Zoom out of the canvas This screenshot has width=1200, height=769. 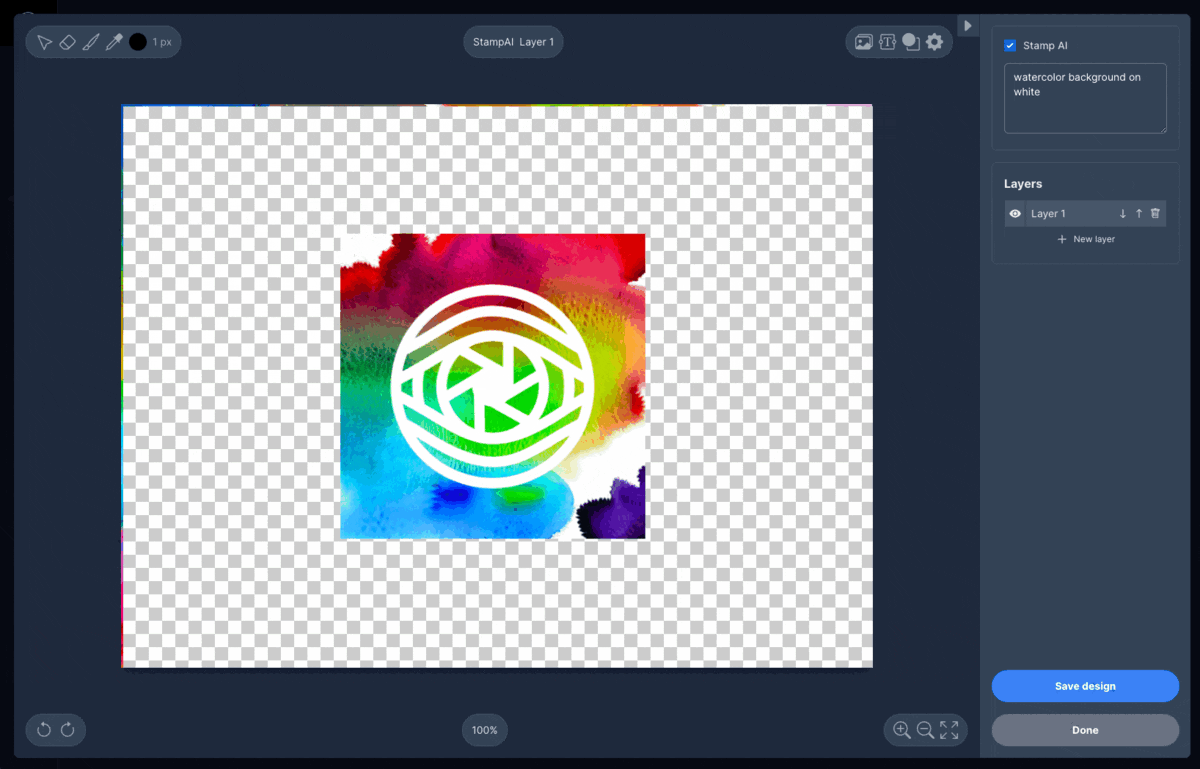(x=925, y=730)
